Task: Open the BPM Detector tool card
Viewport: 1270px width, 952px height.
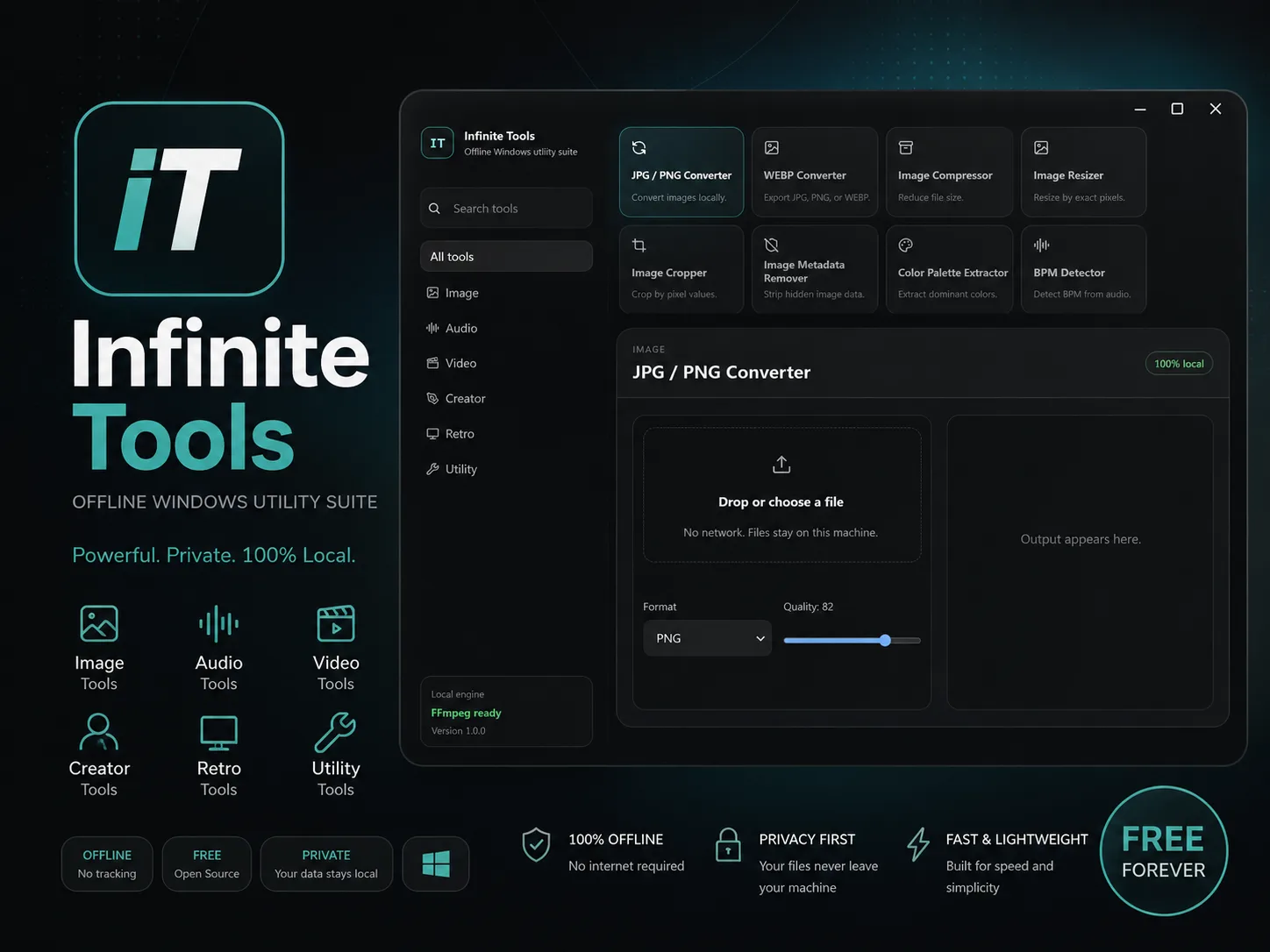Action: 1084,269
